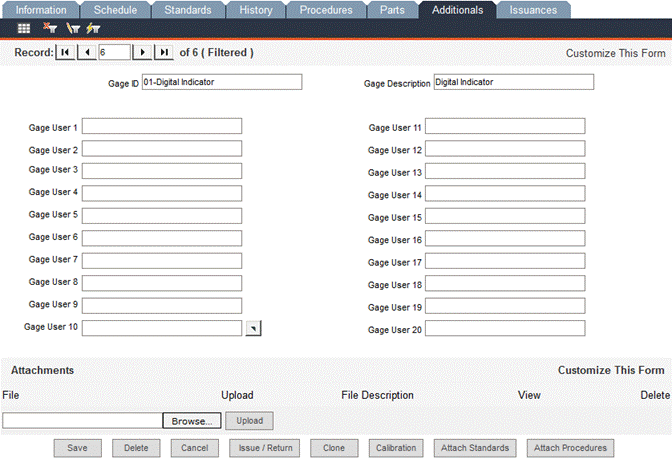Go to the next record
672x463 pixels.
pos(143,52)
